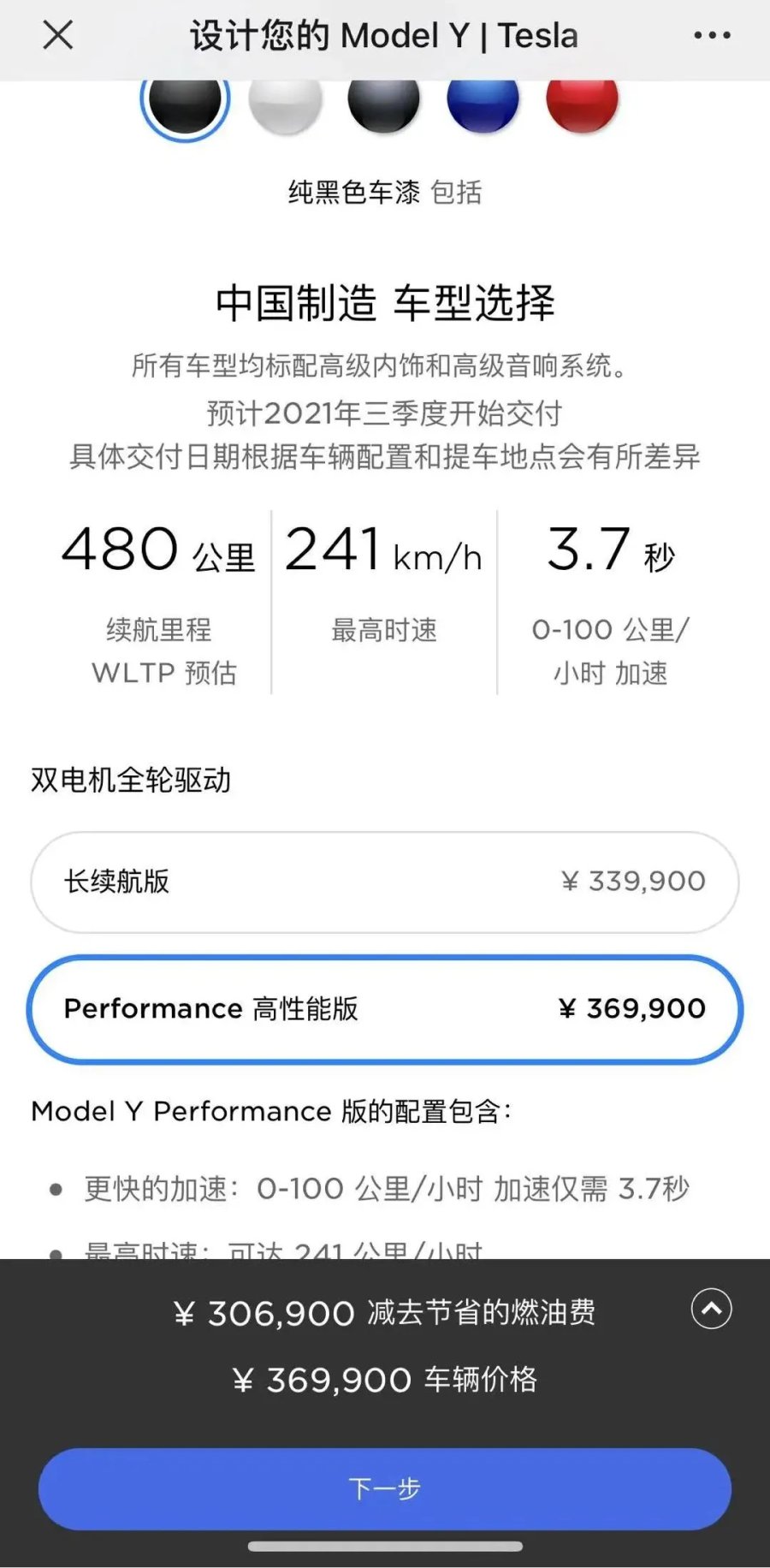Tap the 纯黑色车漆 包括 label
This screenshot has width=770, height=1568.
click(x=385, y=193)
